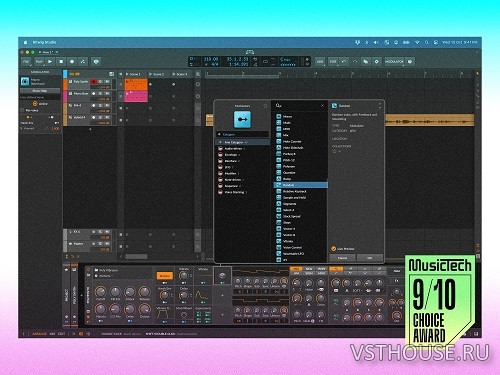Viewport: 500px width, 375px height.
Task: Select the Sample and Hold modulator
Action: (300, 198)
